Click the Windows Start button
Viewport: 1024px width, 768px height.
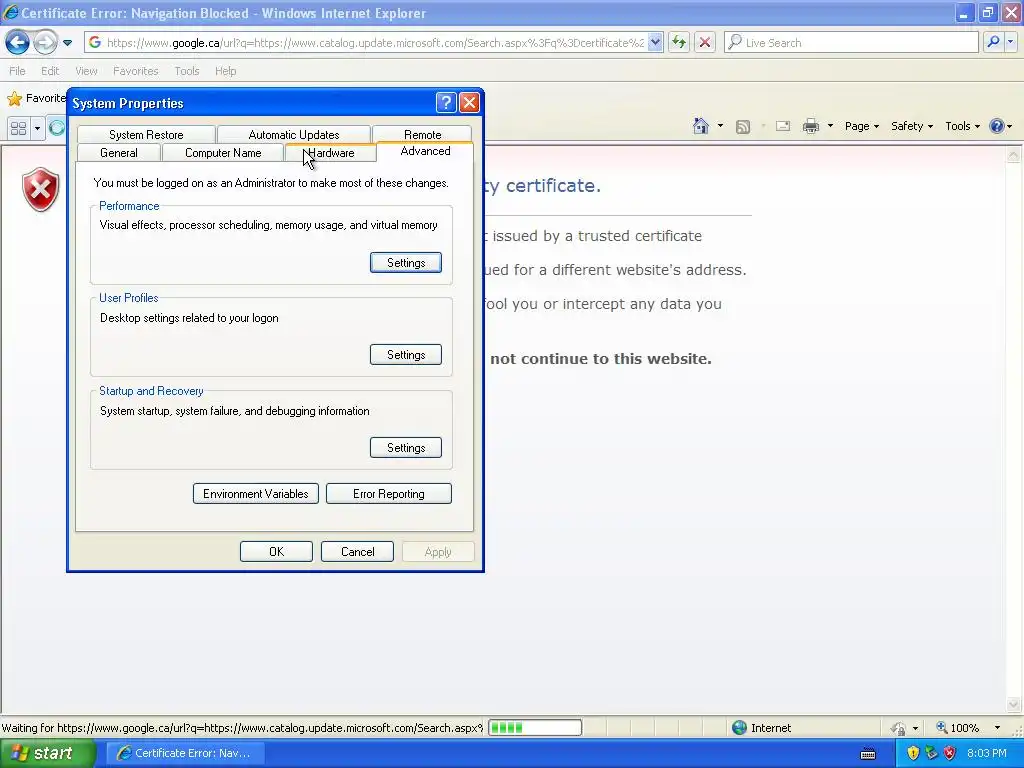(47, 753)
